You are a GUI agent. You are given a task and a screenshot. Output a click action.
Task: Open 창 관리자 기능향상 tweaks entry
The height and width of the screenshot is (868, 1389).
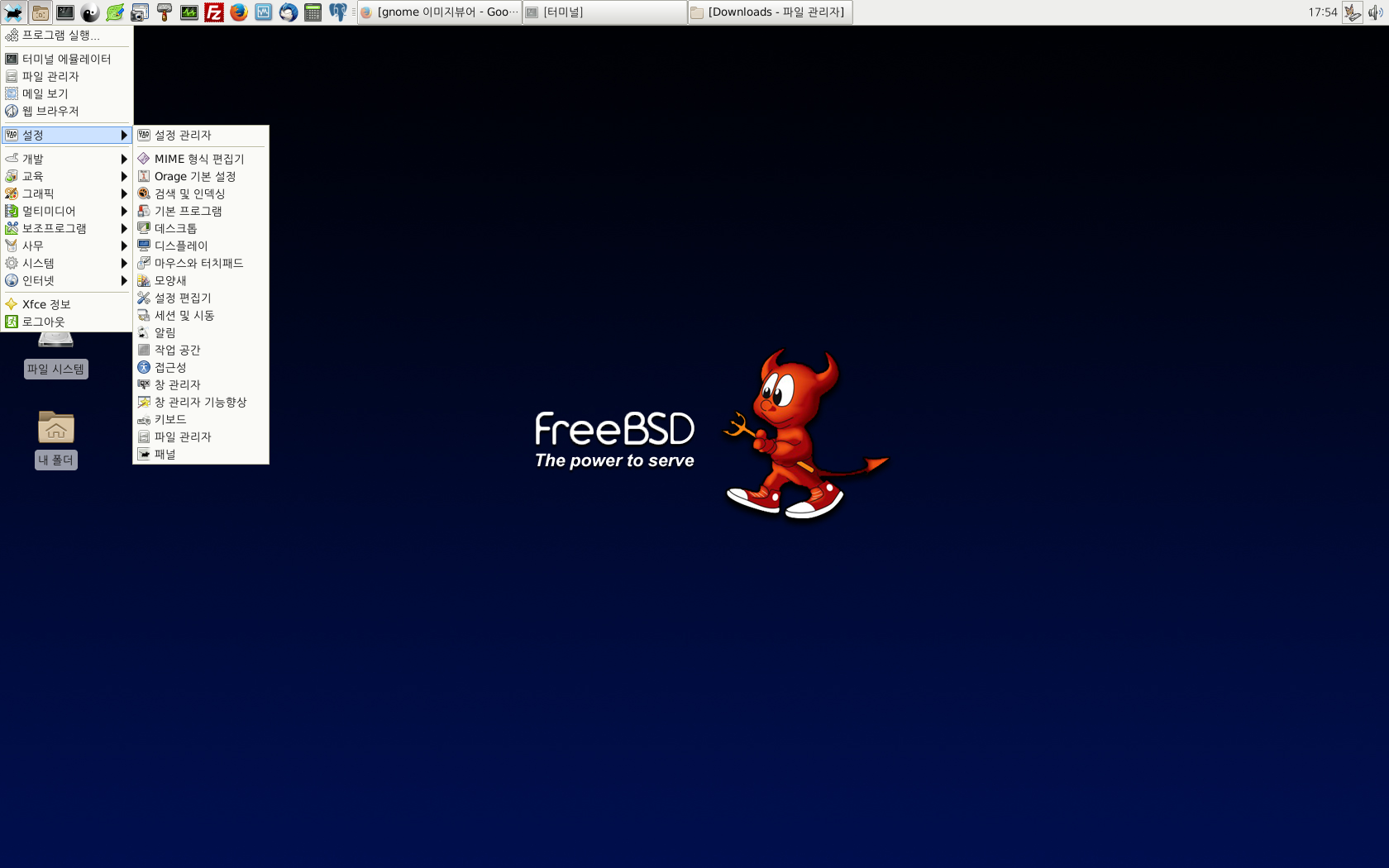[201, 402]
